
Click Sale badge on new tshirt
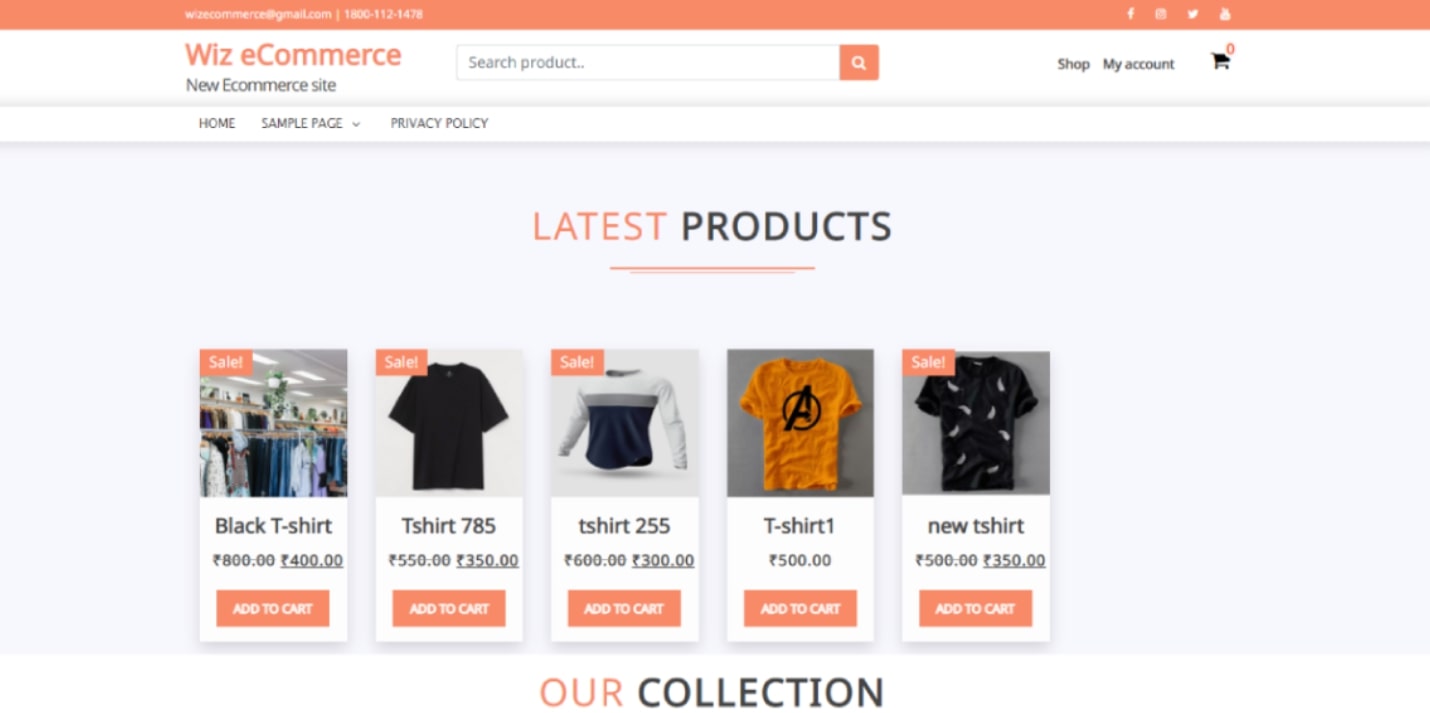point(928,362)
